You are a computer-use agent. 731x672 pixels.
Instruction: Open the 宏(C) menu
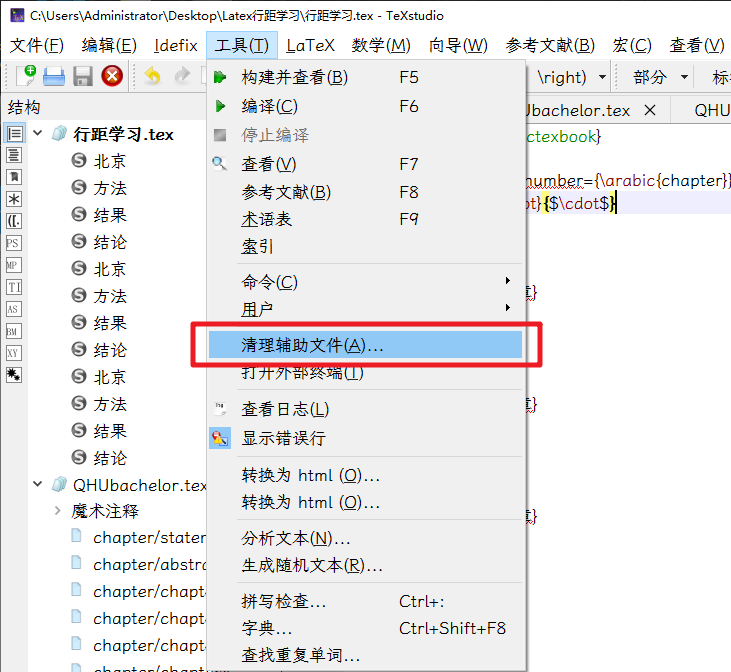[632, 45]
